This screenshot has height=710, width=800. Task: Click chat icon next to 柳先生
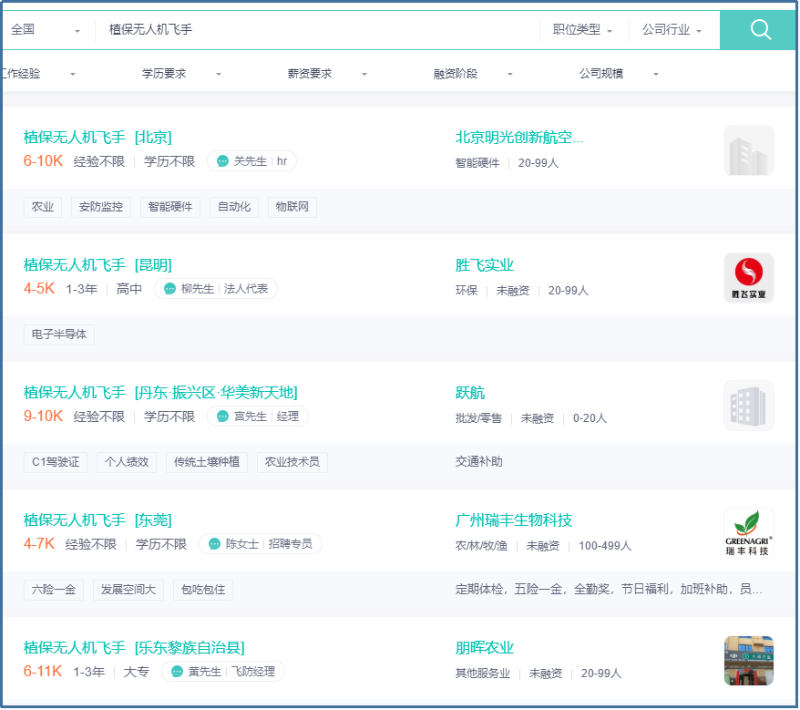coord(170,289)
